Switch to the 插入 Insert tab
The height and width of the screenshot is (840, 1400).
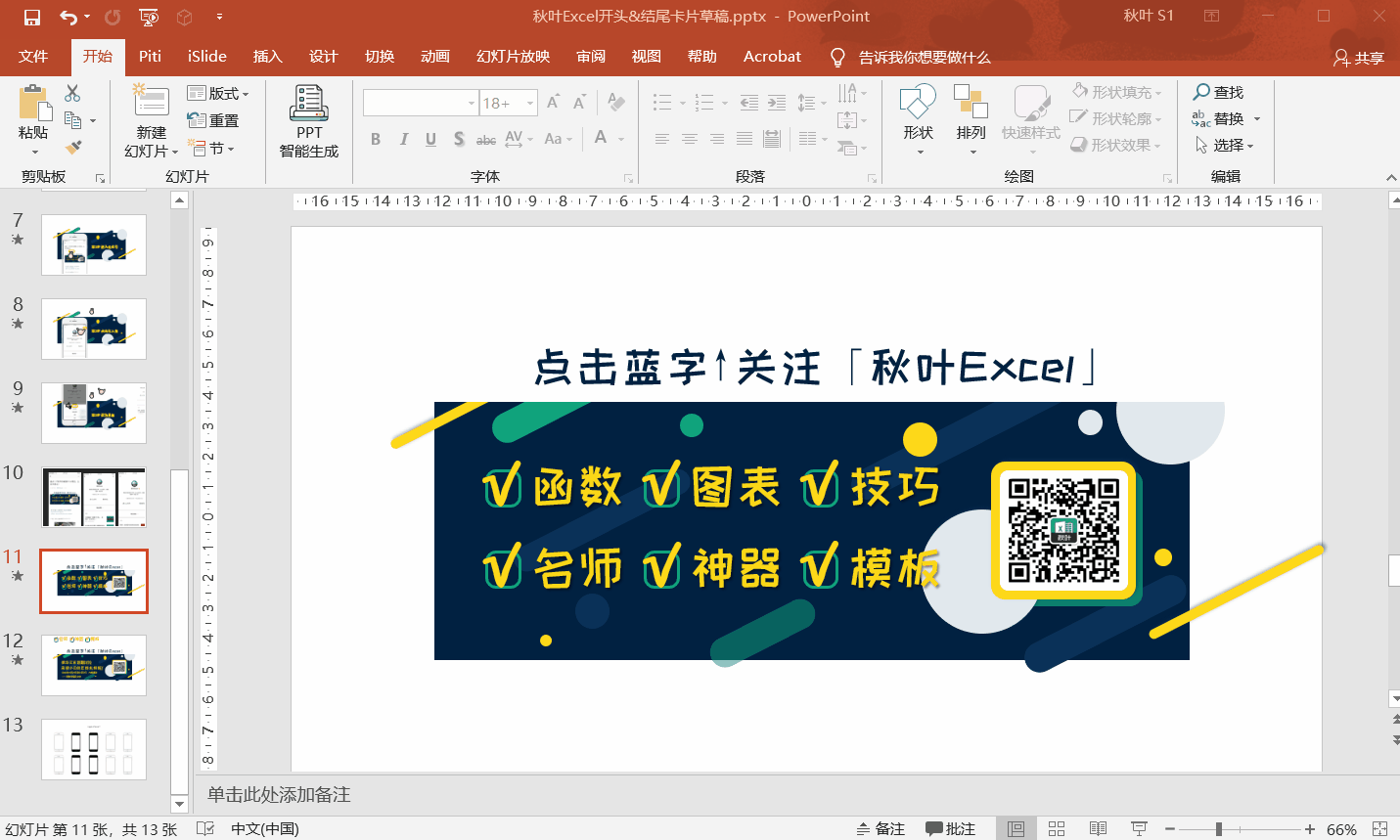(x=267, y=56)
